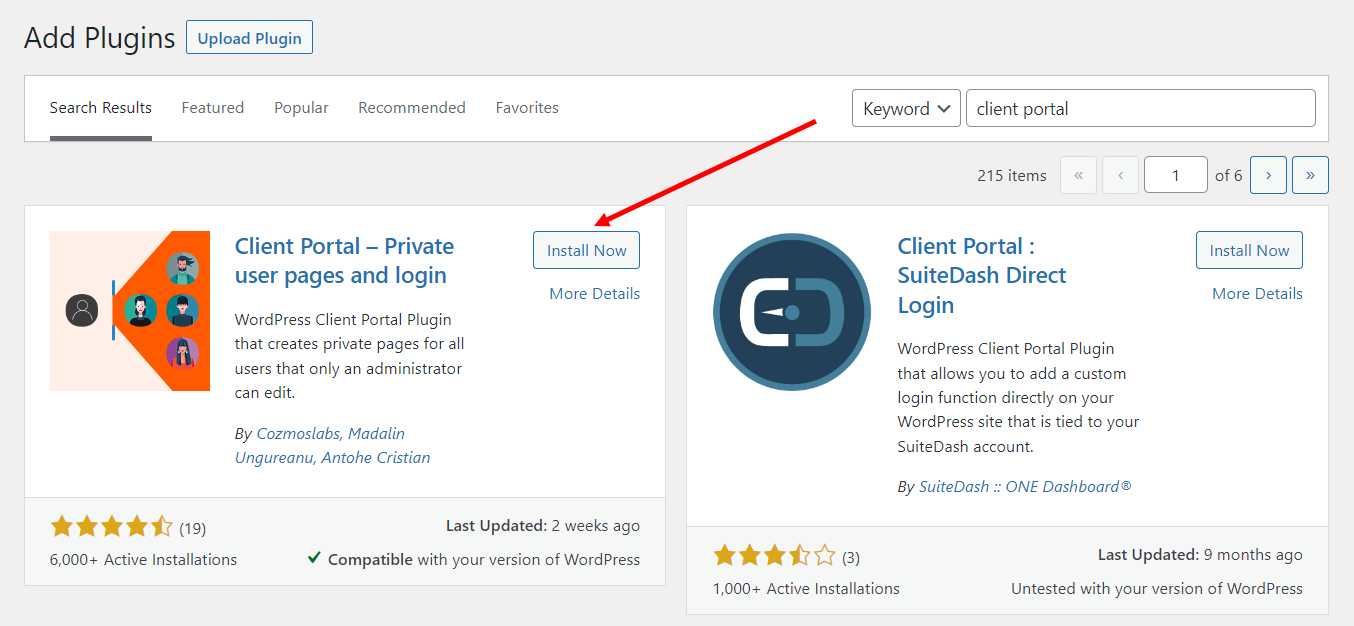Click the Upload Plugin button
1354x626 pixels.
[x=249, y=38]
